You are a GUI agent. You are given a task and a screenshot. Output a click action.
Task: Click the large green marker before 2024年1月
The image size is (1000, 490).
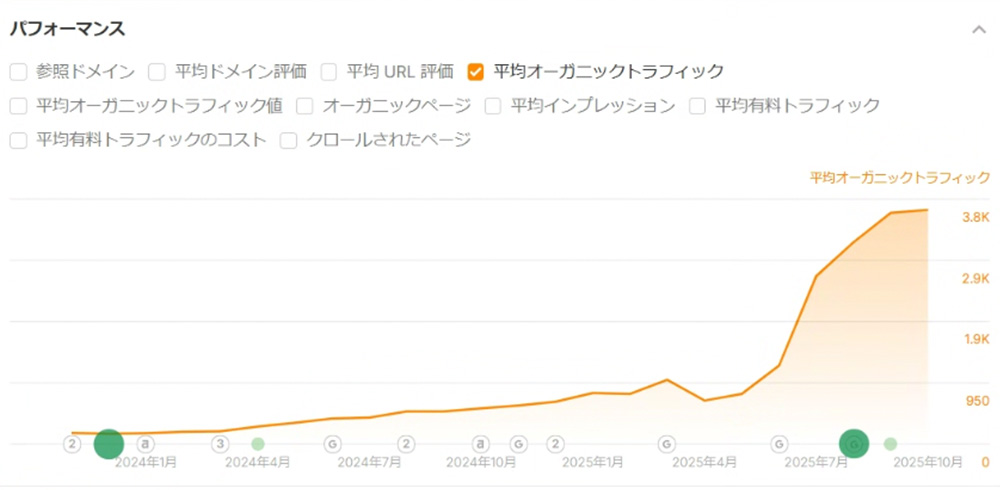click(x=108, y=444)
